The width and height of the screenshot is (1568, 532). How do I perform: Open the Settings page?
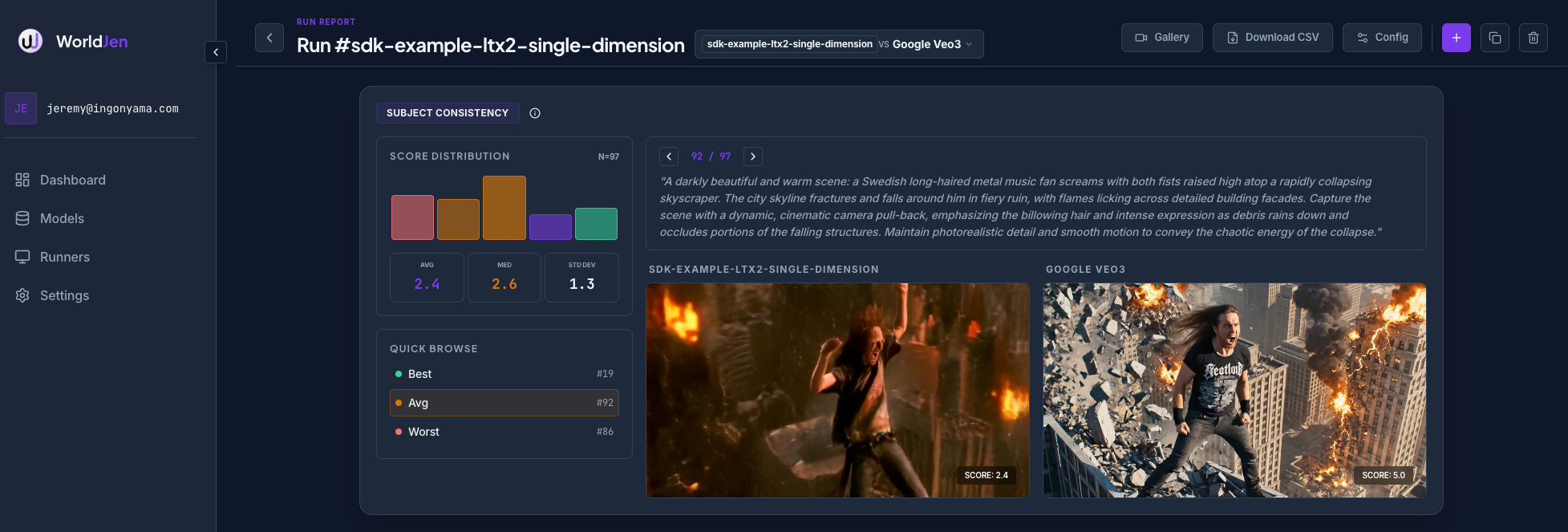click(64, 295)
